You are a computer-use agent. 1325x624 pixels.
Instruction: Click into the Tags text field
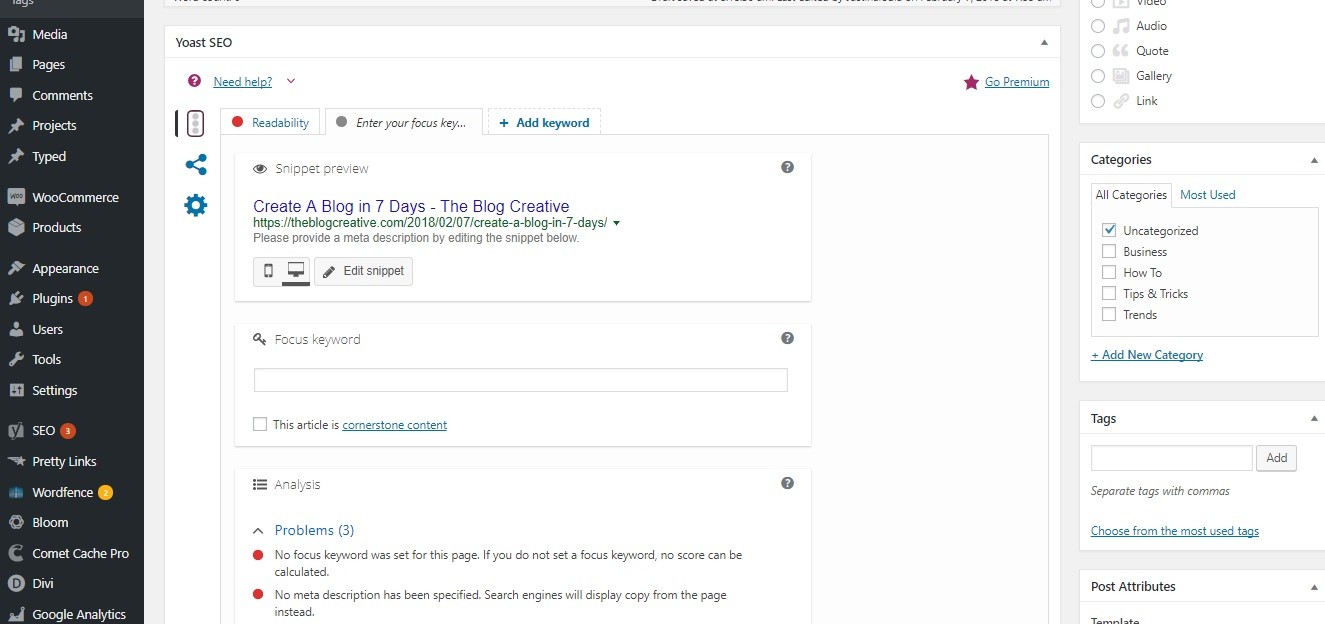click(1172, 458)
